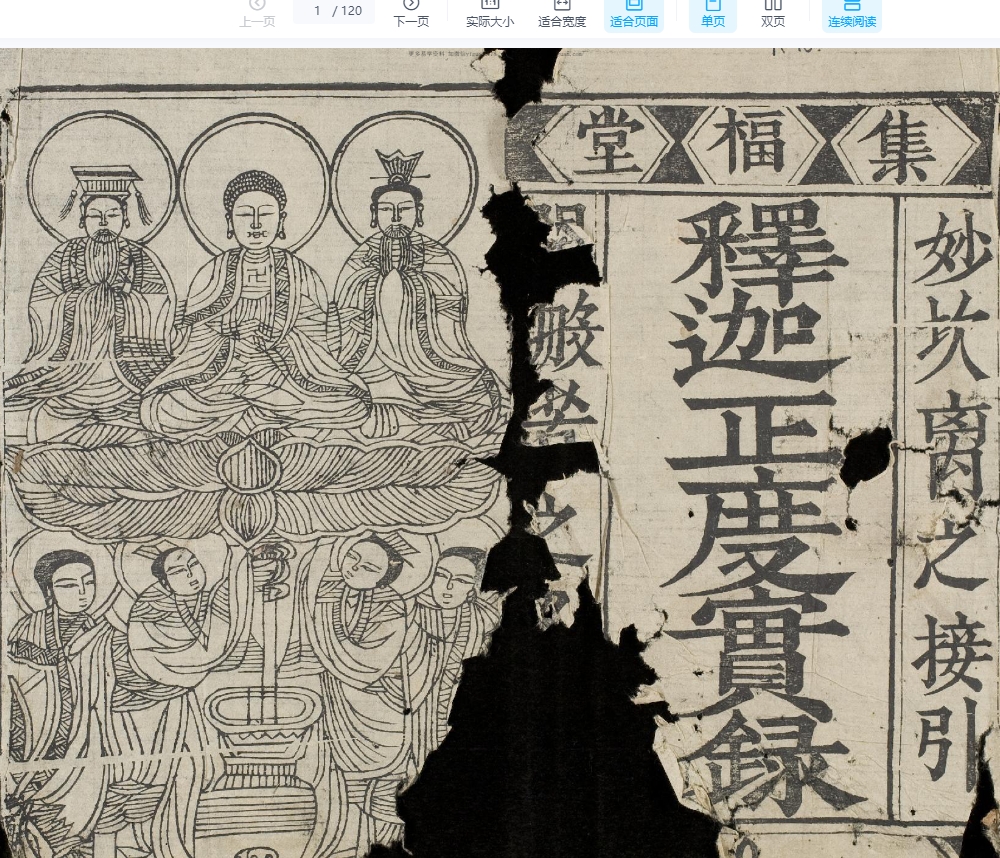Go to the next page (下一页)
Image resolution: width=1000 pixels, height=858 pixels.
pyautogui.click(x=410, y=13)
